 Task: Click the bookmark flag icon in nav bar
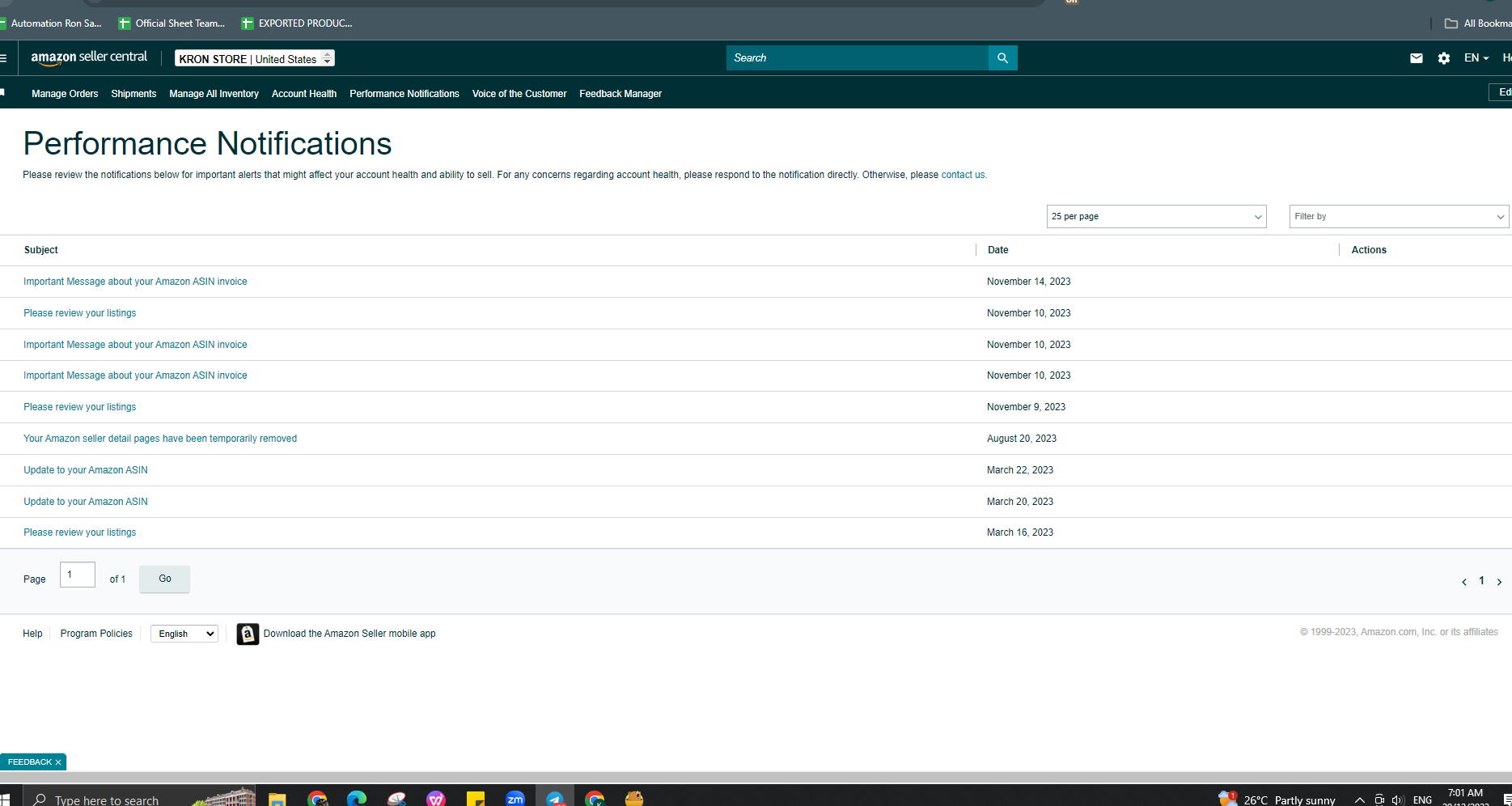(2, 93)
